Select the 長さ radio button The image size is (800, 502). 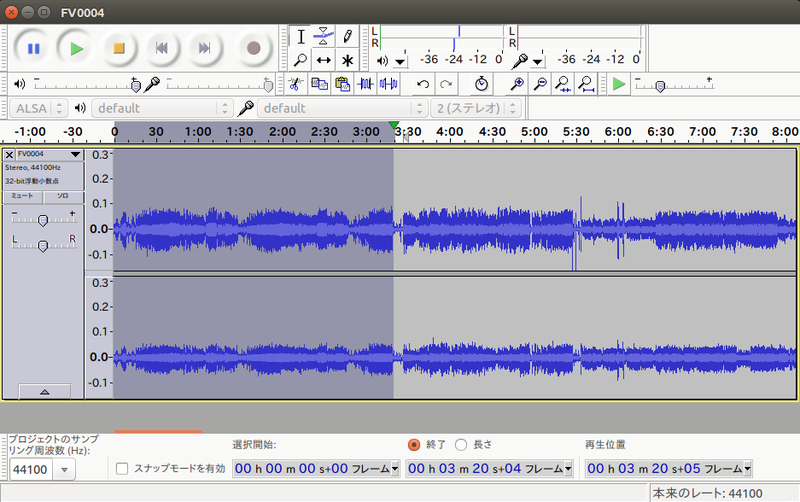click(461, 445)
